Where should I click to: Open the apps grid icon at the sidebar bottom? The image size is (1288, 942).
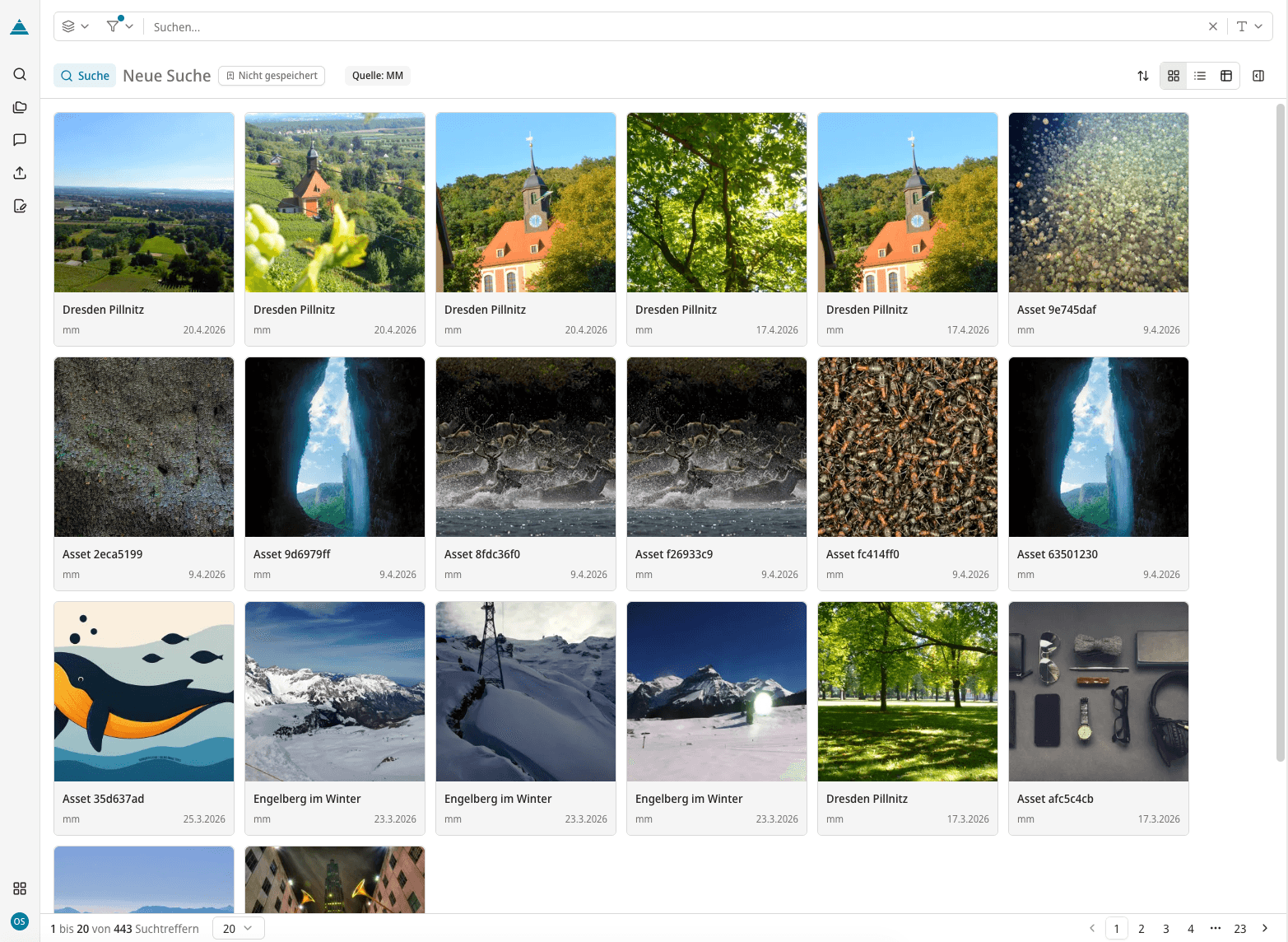tap(20, 888)
